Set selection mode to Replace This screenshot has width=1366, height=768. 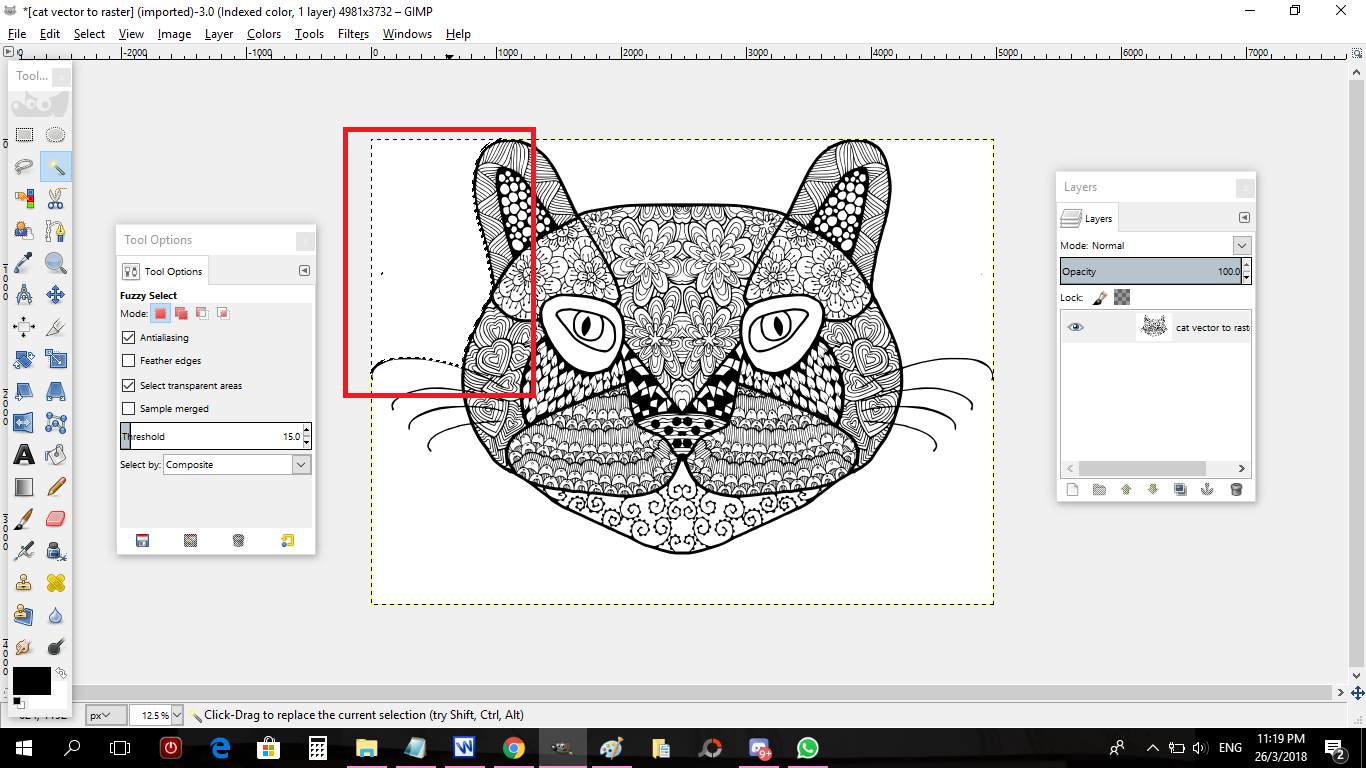(x=160, y=314)
